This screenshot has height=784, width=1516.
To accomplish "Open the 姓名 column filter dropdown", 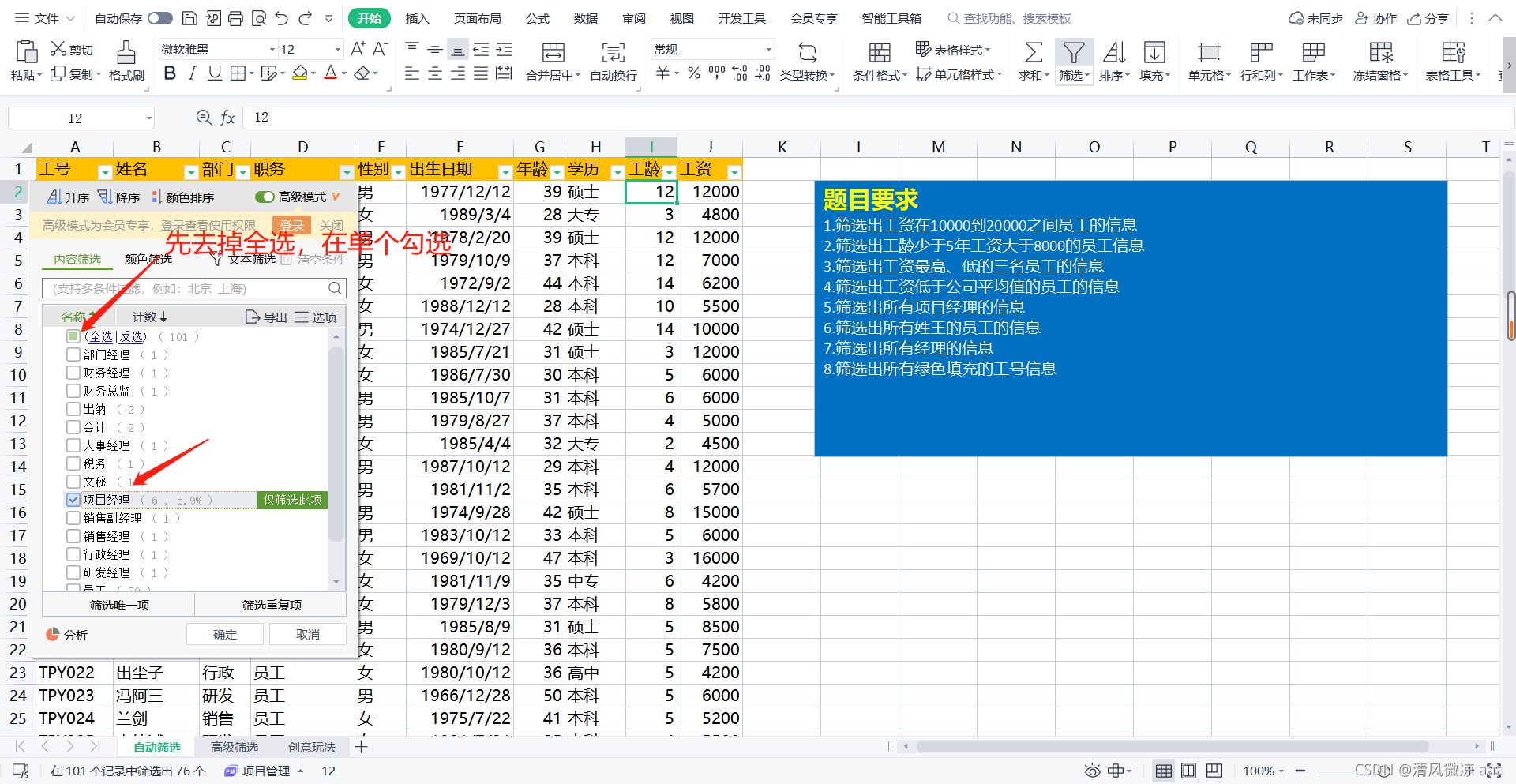I will pos(190,171).
